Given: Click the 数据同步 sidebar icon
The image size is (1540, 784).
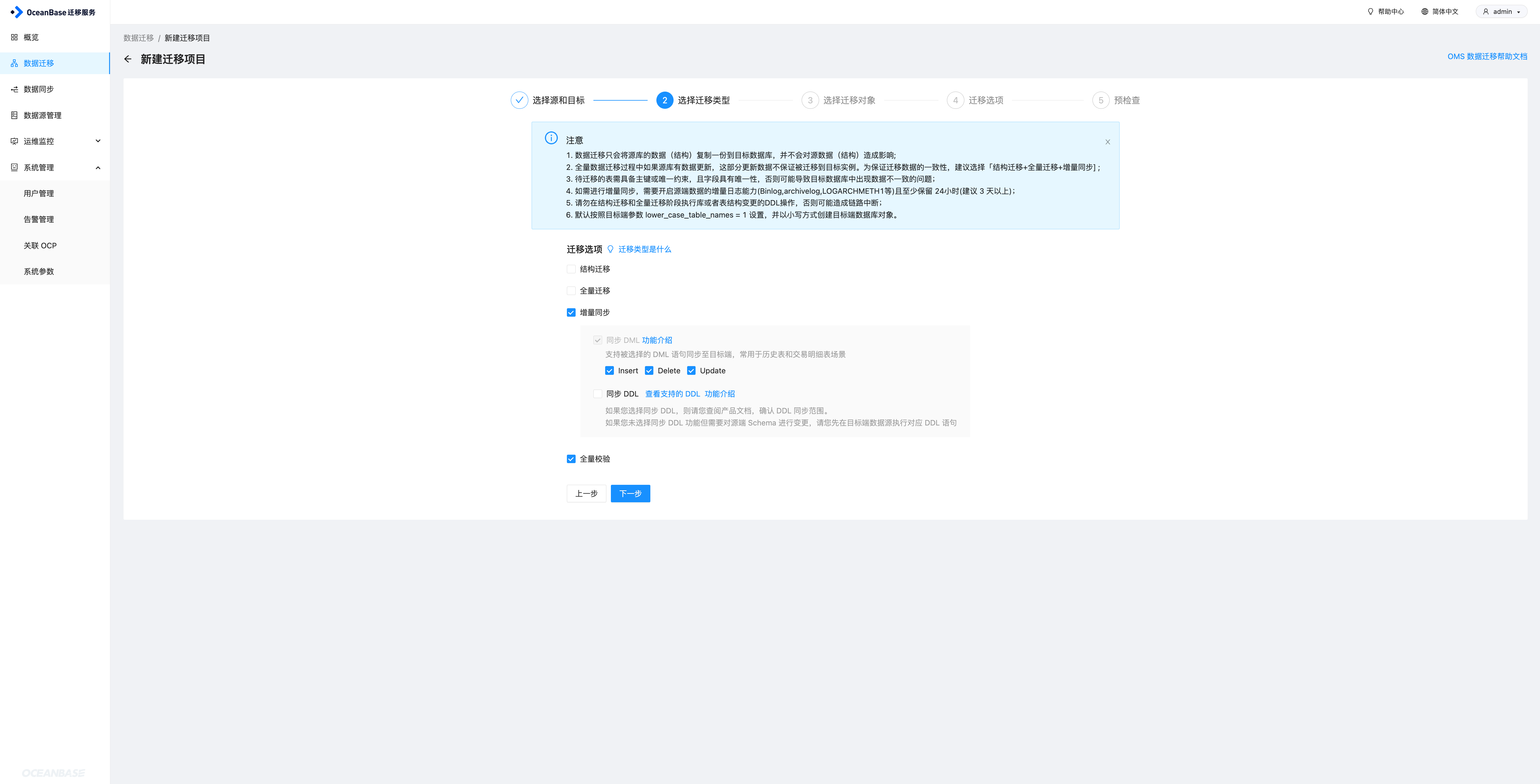Looking at the screenshot, I should [x=14, y=89].
